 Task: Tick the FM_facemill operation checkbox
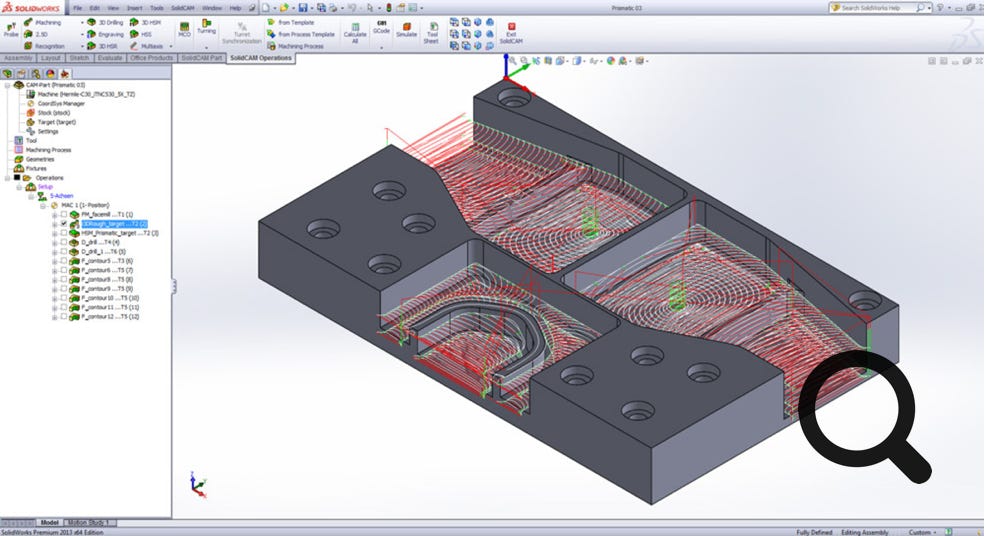[x=64, y=215]
